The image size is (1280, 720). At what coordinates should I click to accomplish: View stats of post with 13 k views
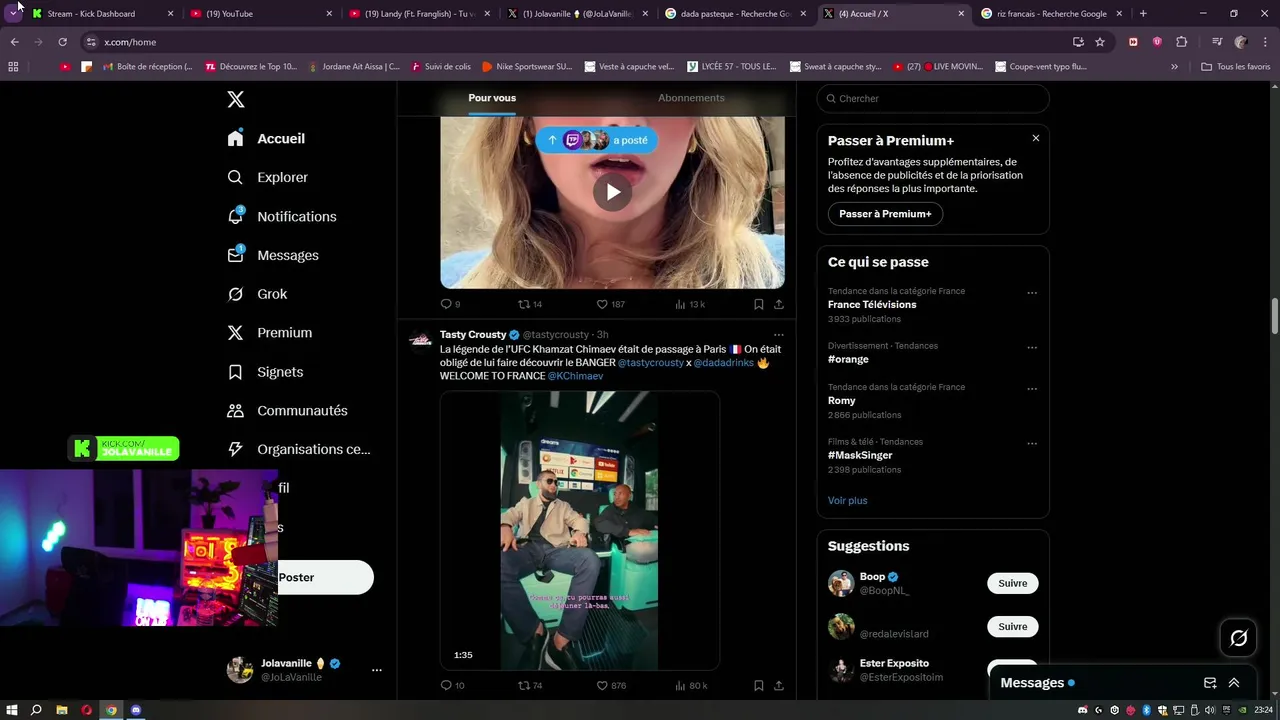(x=690, y=304)
